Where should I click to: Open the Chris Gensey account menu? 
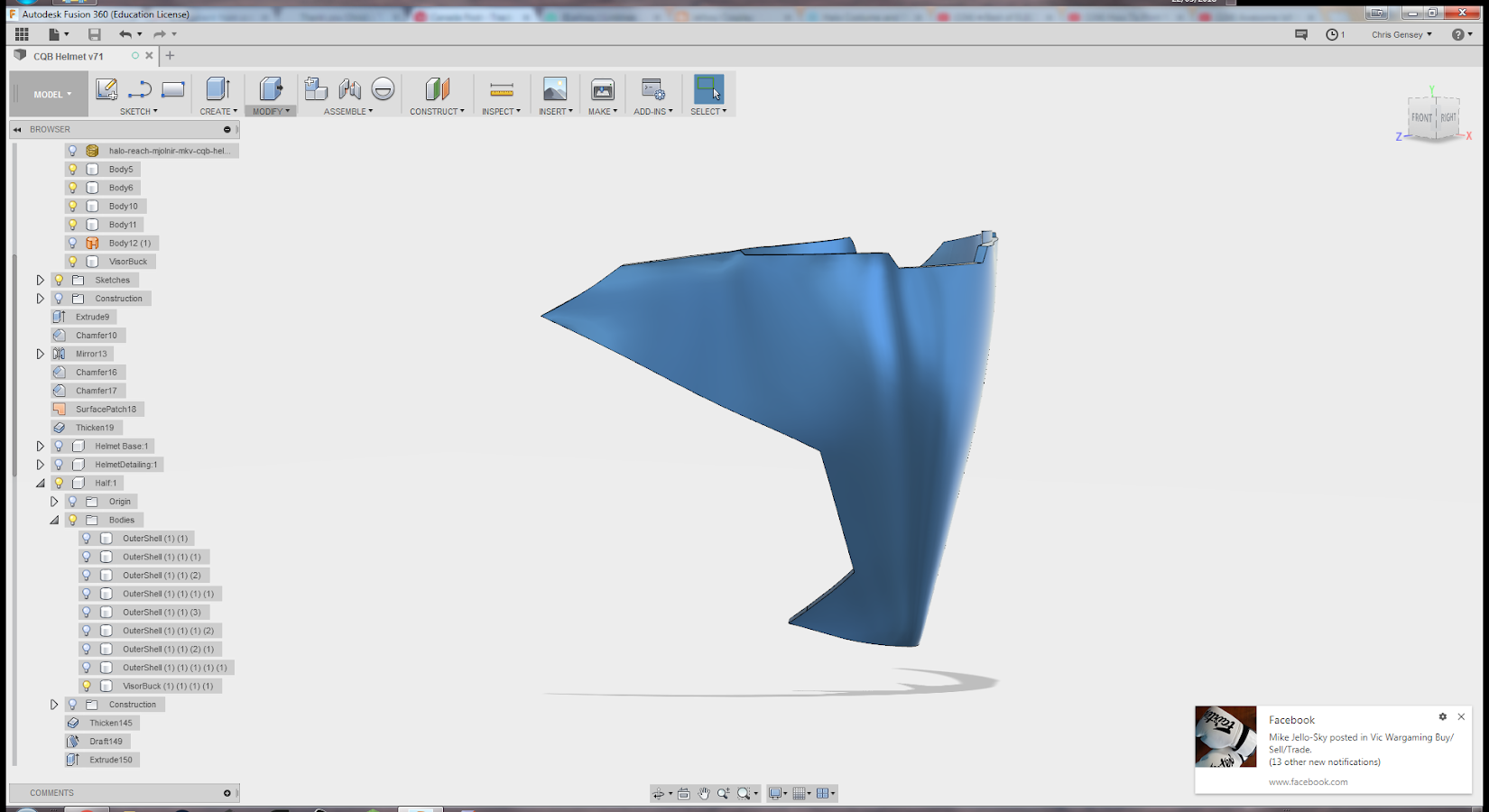[1401, 34]
